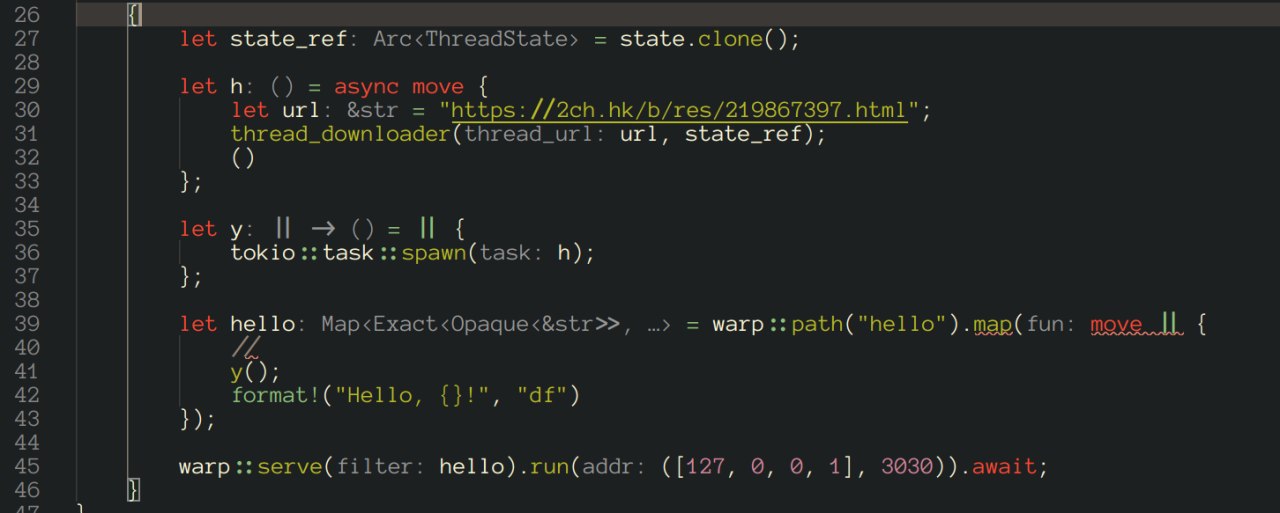Click the Map<Exact<Opaque<&str>>, …> type hint
The height and width of the screenshot is (513, 1280).
coord(495,325)
